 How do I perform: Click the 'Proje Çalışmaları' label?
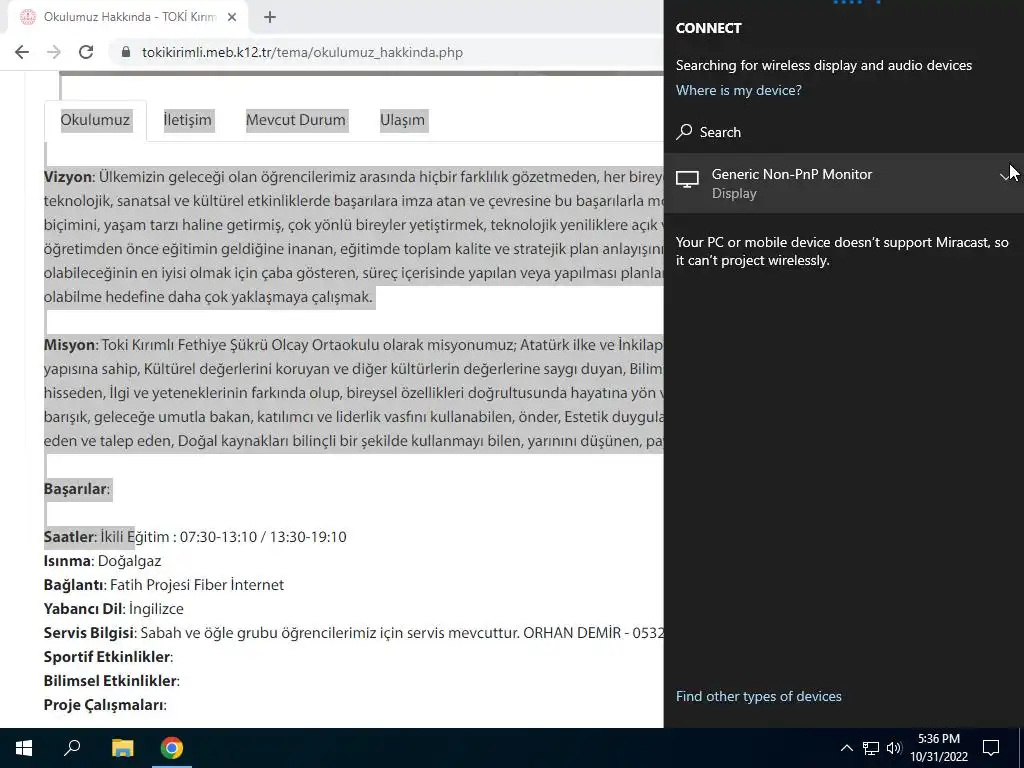(x=104, y=705)
